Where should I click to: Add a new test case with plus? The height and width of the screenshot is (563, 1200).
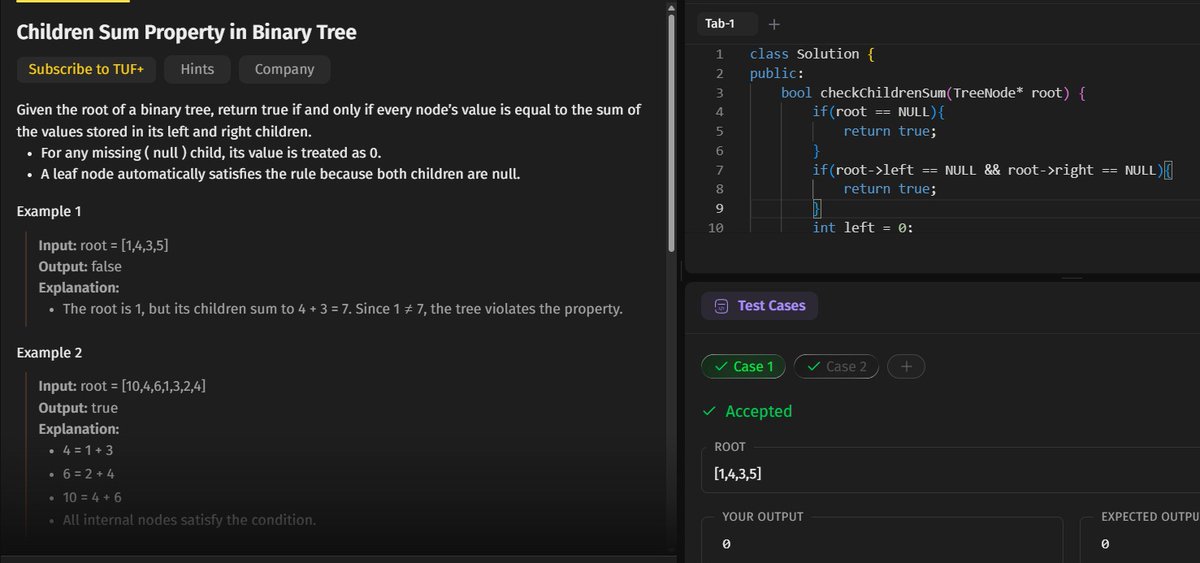[906, 367]
